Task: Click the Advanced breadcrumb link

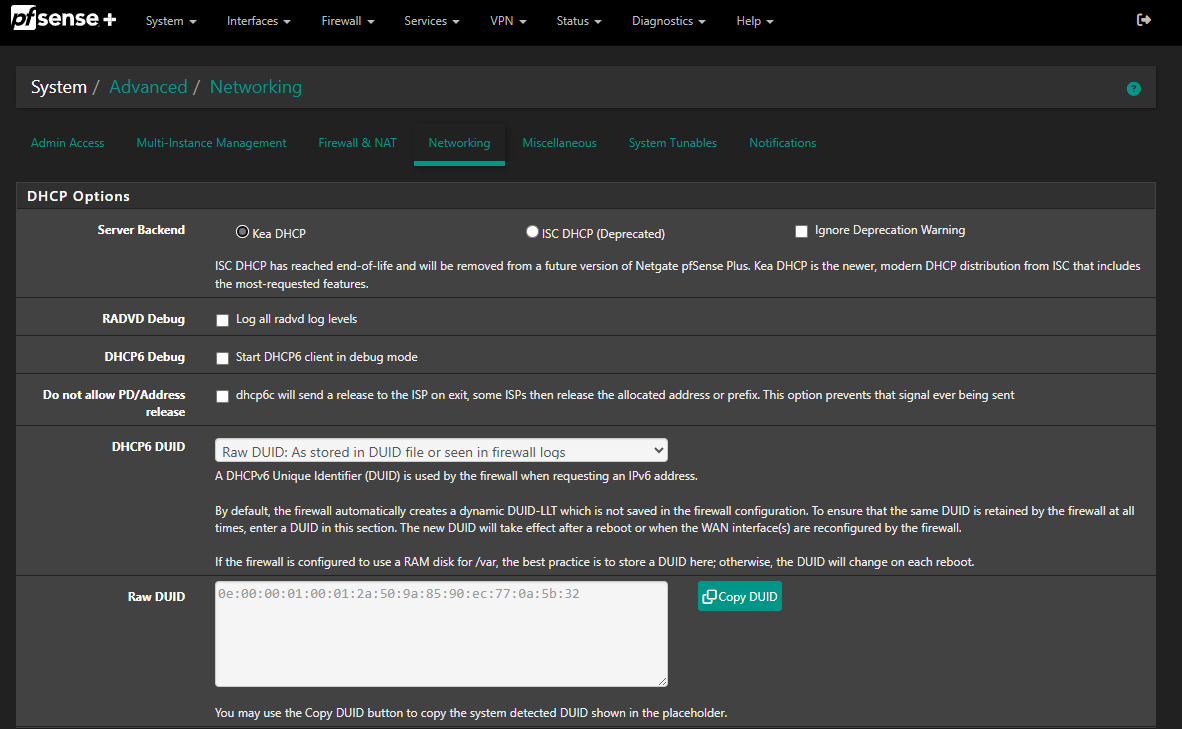Action: coord(148,87)
